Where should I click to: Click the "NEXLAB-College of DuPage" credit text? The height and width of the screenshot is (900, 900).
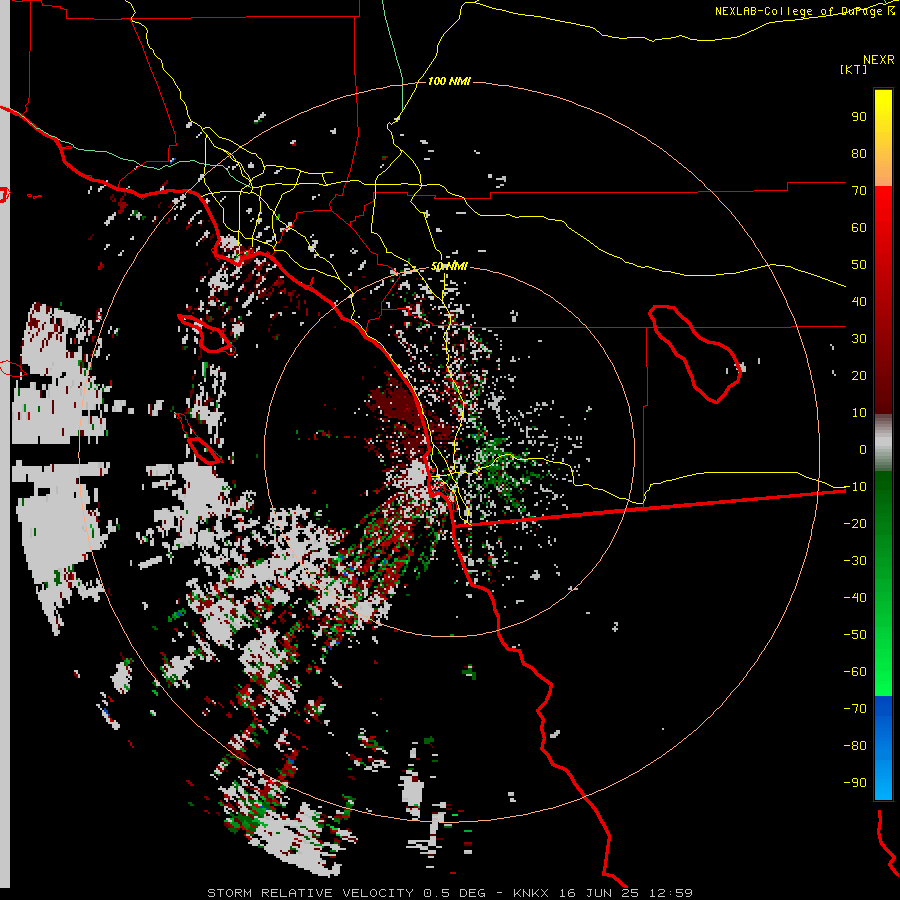click(x=801, y=11)
